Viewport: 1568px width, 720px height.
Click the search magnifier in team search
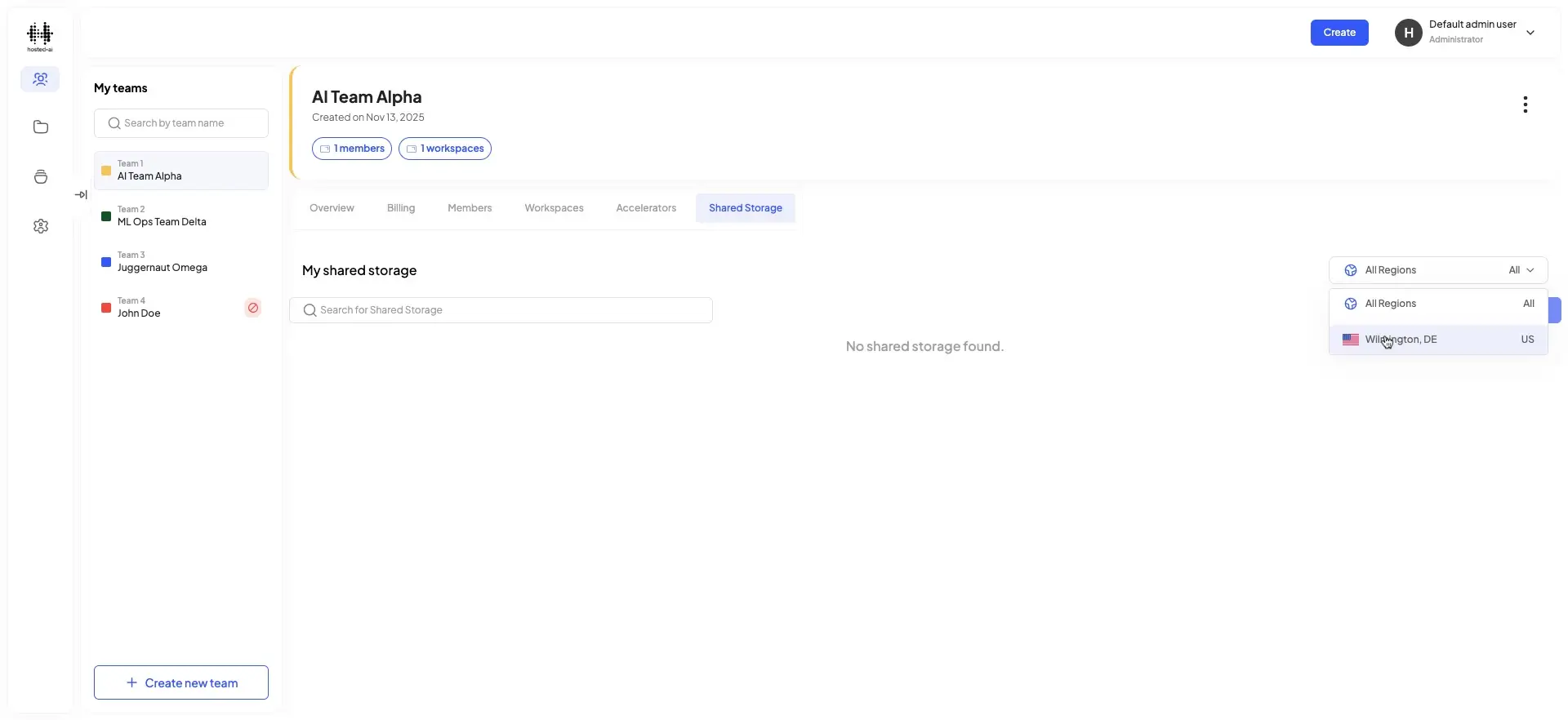[x=114, y=123]
